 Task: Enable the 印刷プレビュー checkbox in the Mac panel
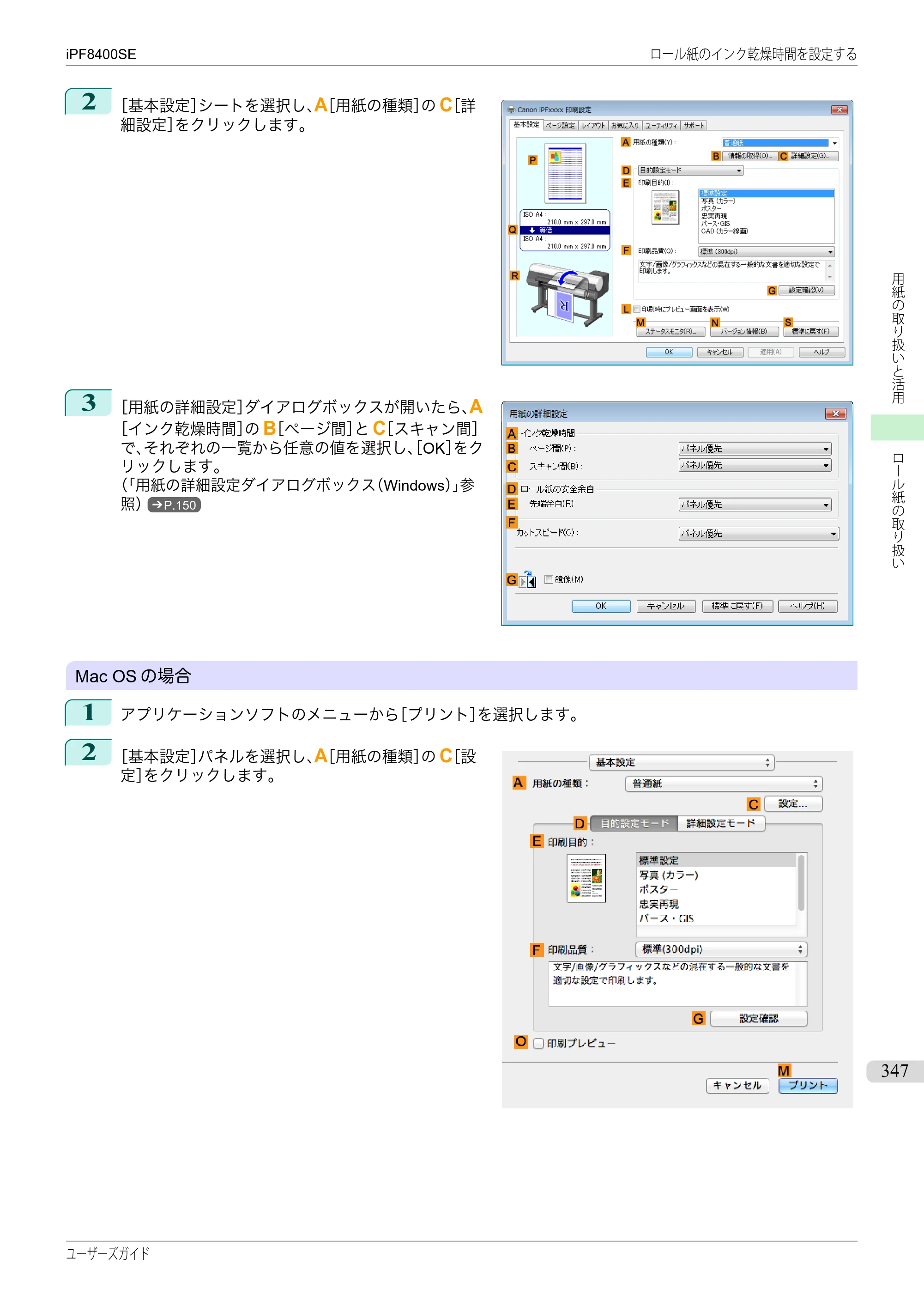[538, 1044]
